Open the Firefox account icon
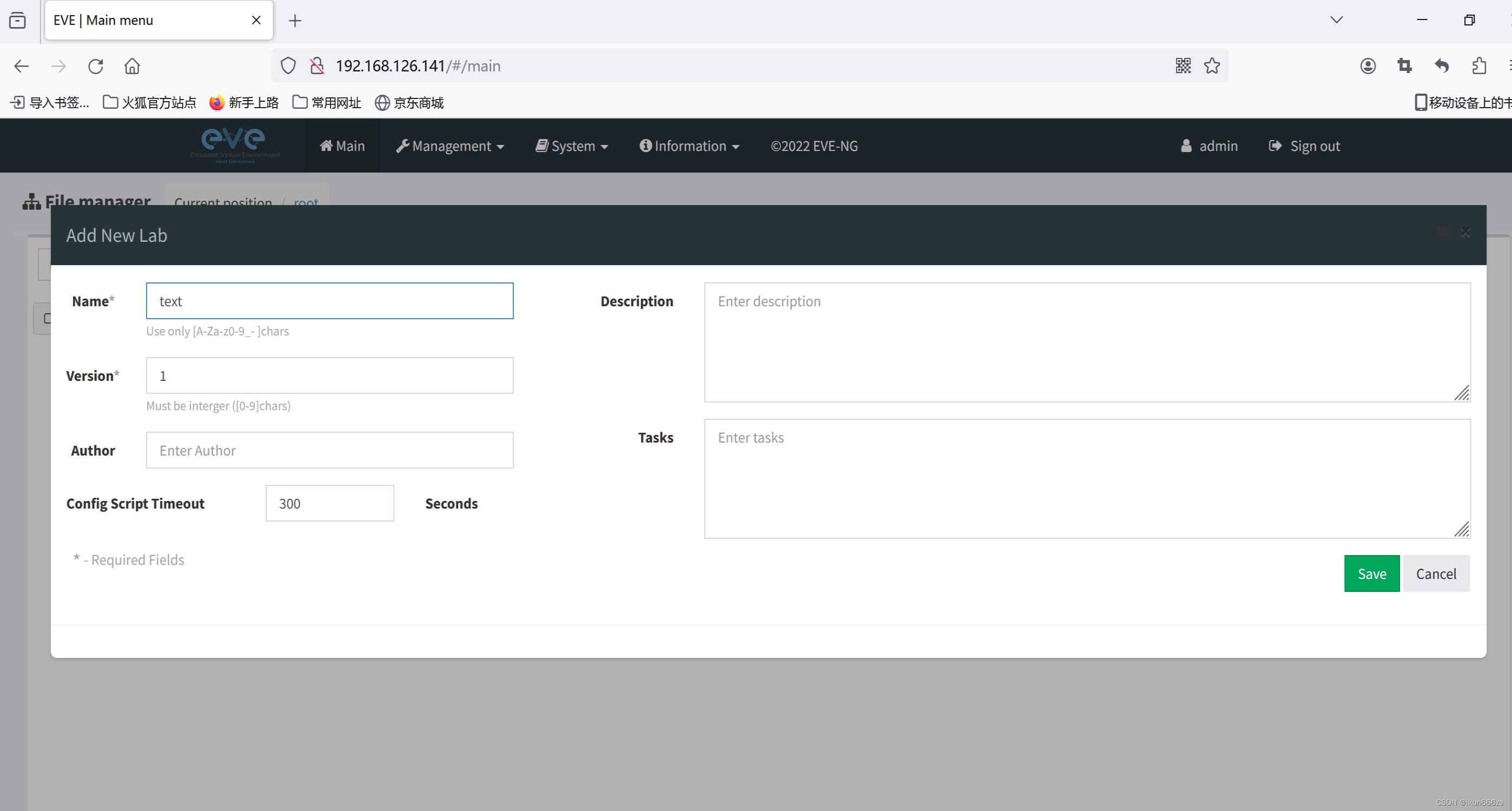1512x811 pixels. pos(1368,65)
